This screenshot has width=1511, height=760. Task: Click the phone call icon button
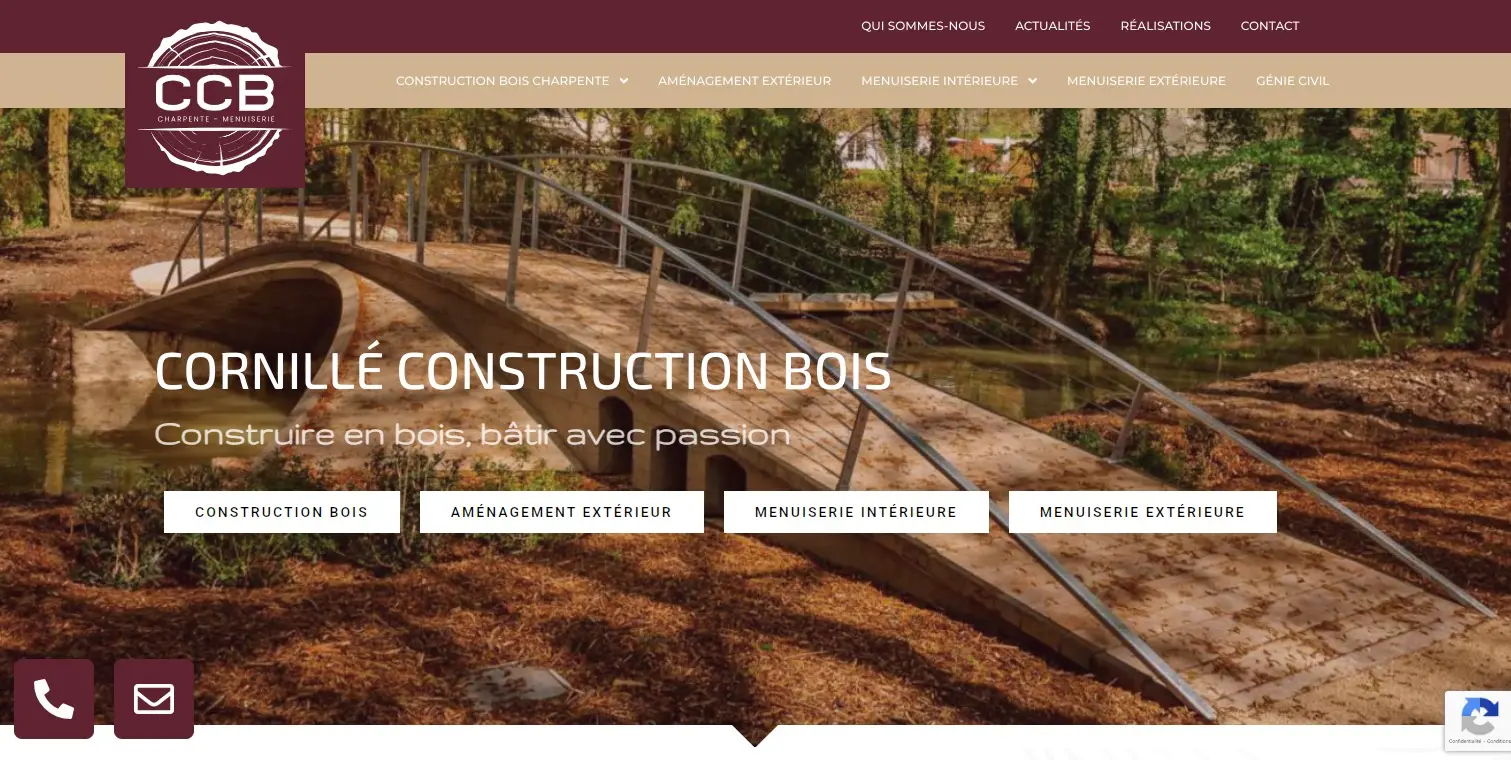point(54,699)
